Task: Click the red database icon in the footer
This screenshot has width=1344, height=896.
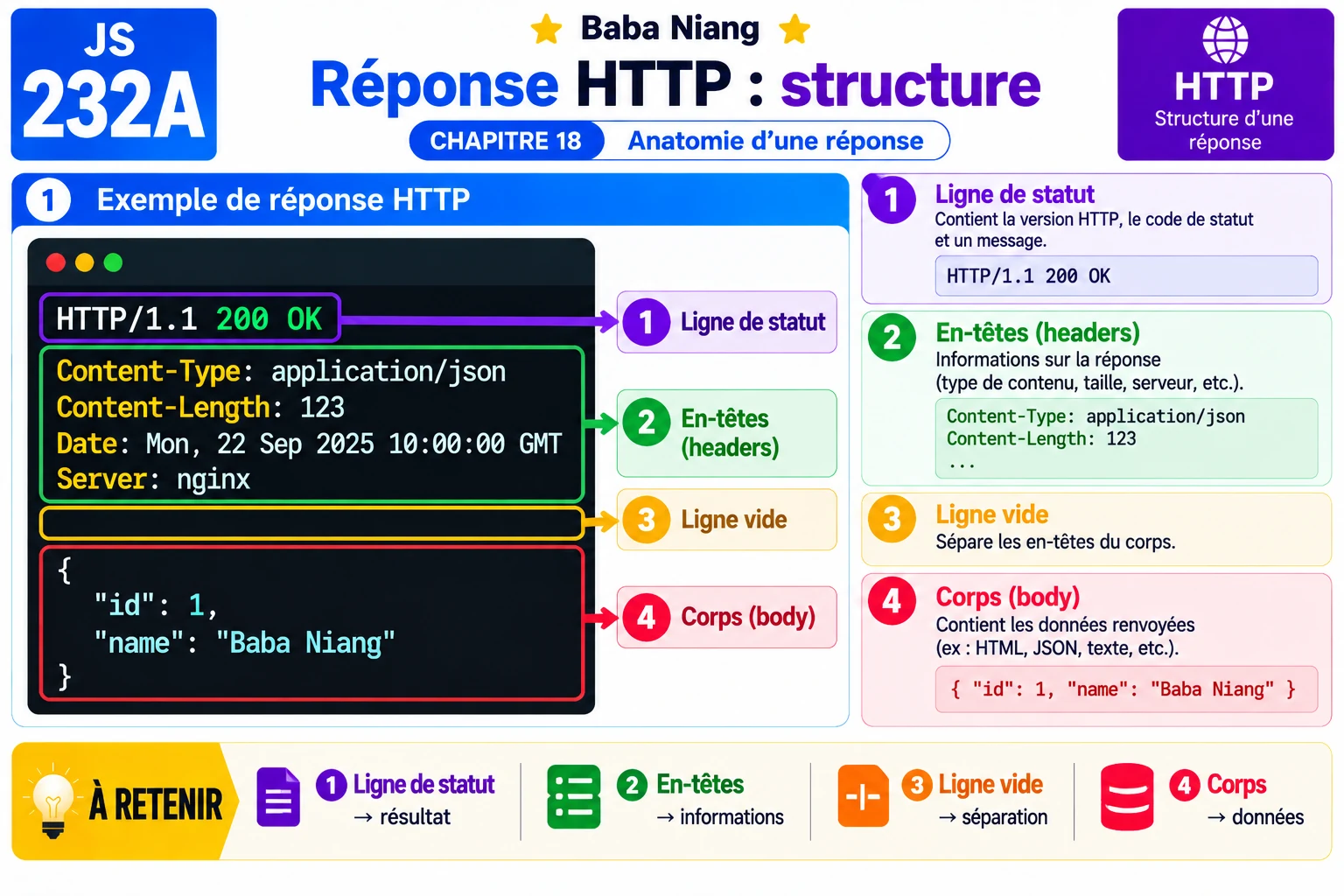Action: click(x=1127, y=797)
